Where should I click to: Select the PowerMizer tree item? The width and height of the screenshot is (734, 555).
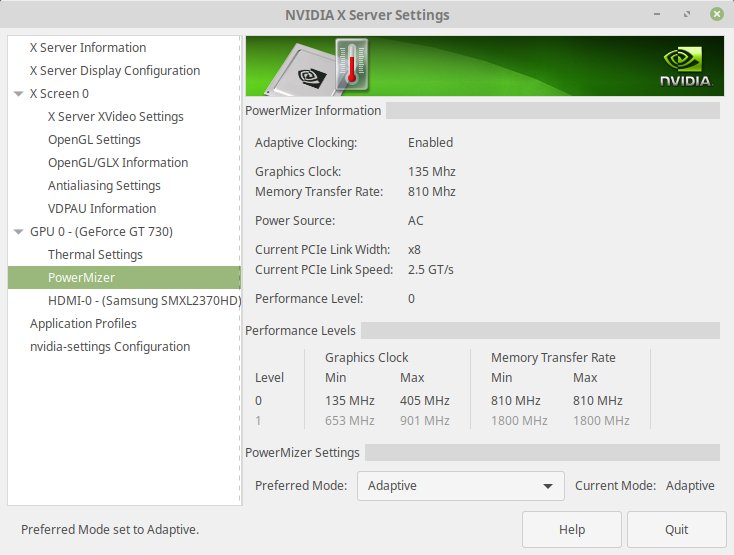tap(81, 278)
